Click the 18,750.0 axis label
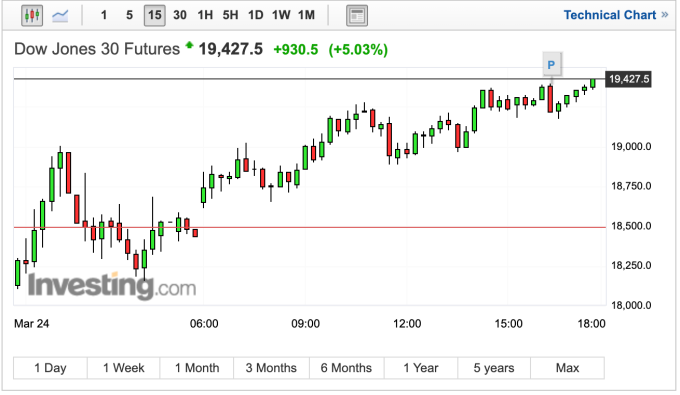Image resolution: width=680 pixels, height=395 pixels. 631,186
